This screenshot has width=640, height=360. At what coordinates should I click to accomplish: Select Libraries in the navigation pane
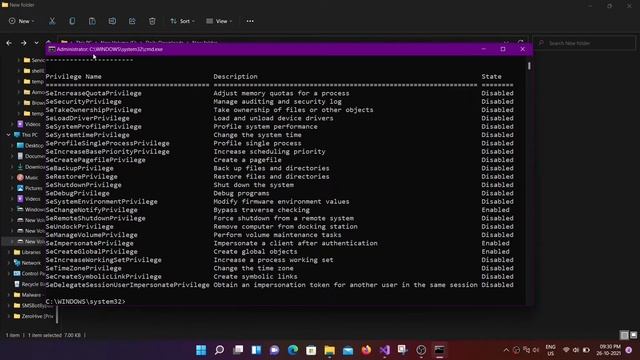pos(27,252)
